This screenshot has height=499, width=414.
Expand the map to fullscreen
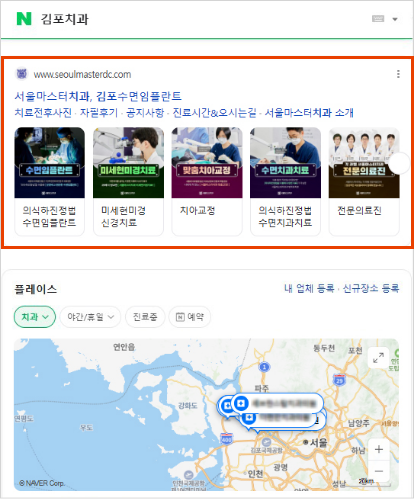pyautogui.click(x=378, y=358)
